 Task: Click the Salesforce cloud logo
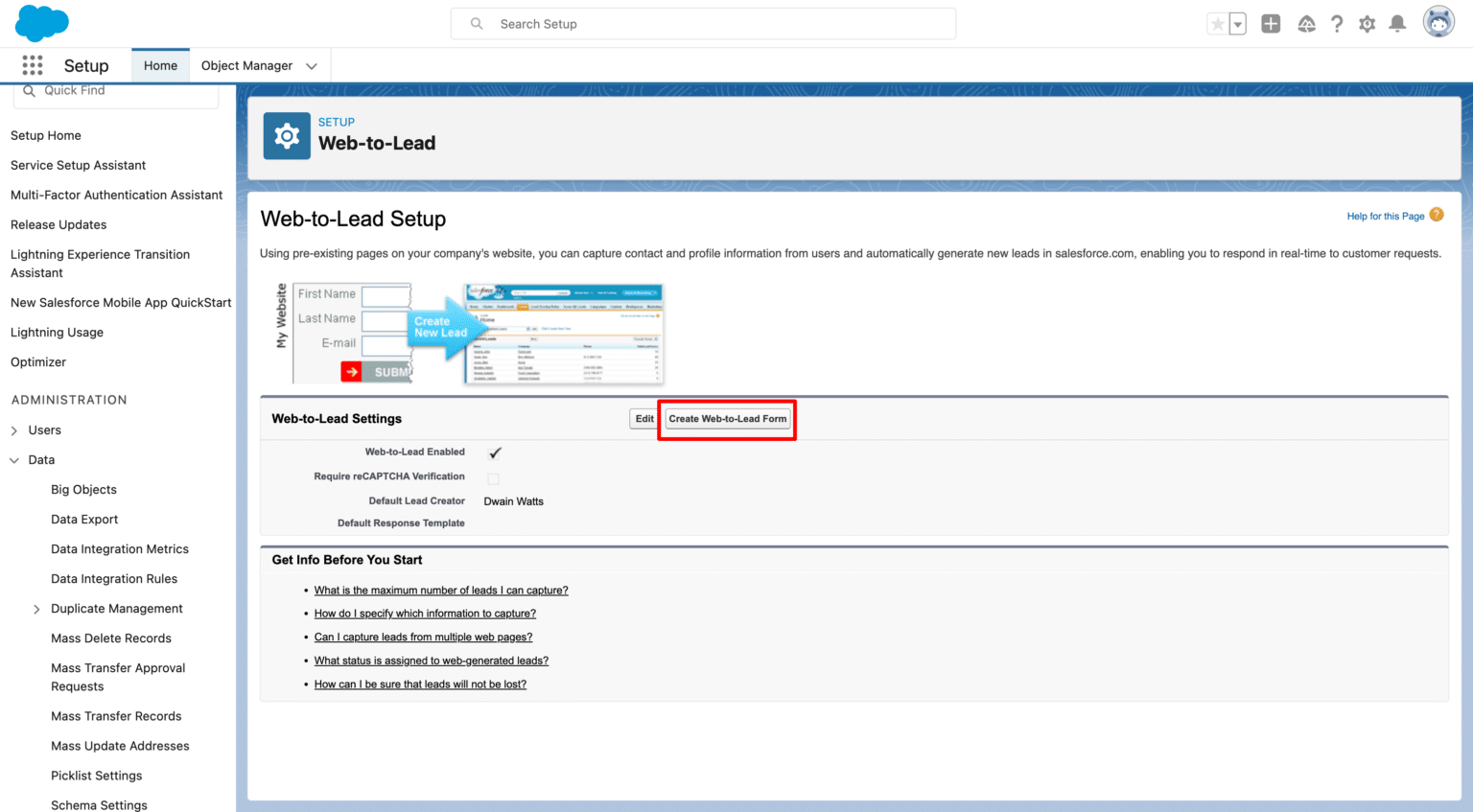[42, 23]
